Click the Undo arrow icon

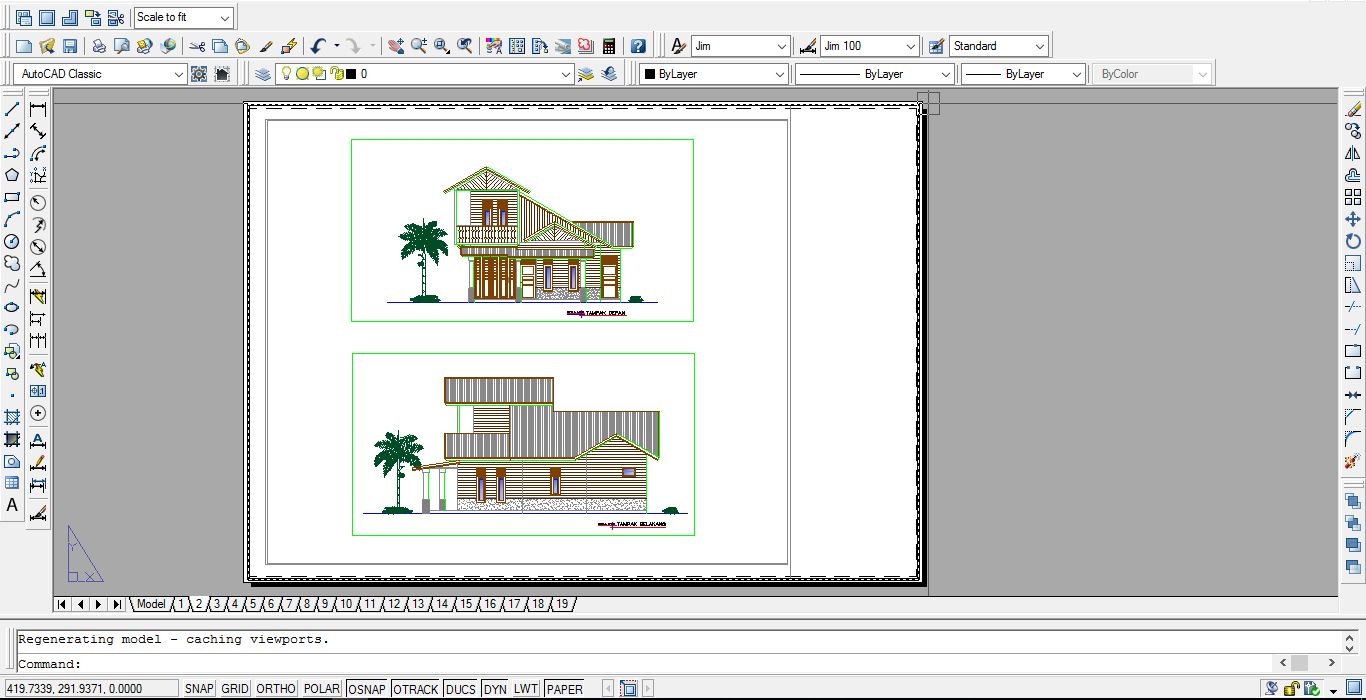click(x=318, y=46)
